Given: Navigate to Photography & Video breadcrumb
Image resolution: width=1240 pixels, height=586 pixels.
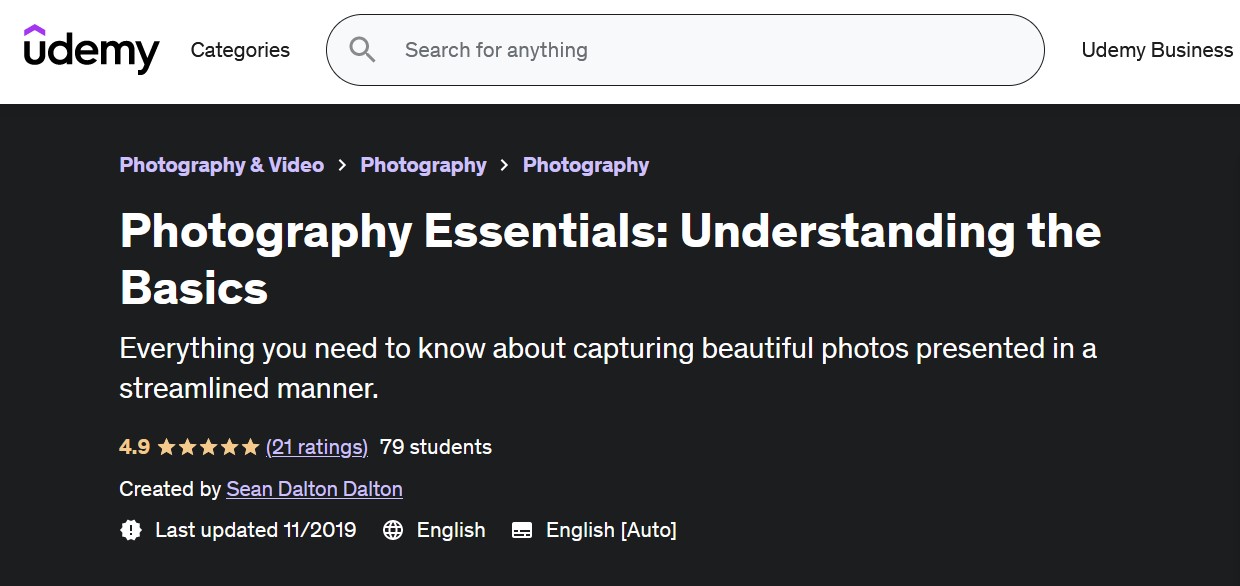Looking at the screenshot, I should coord(221,165).
